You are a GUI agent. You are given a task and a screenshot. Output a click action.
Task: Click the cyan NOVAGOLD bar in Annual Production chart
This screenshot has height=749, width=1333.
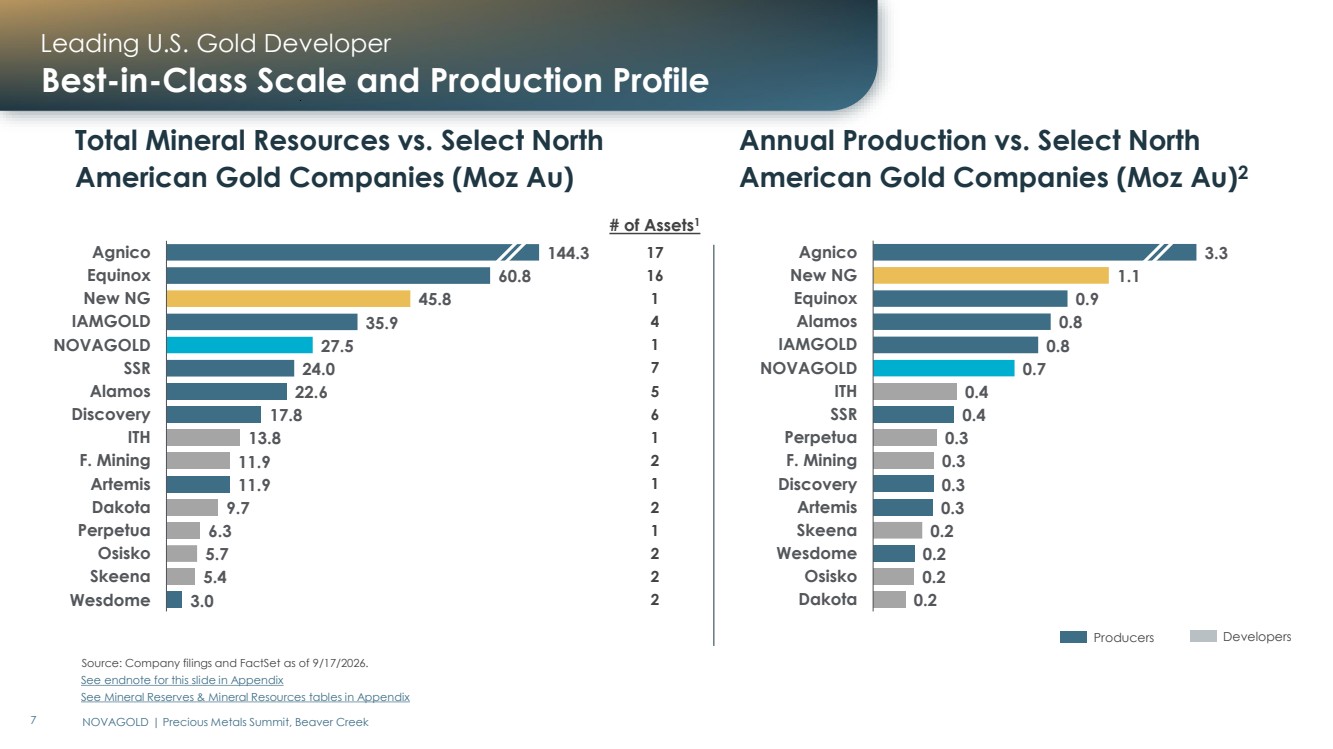point(944,368)
